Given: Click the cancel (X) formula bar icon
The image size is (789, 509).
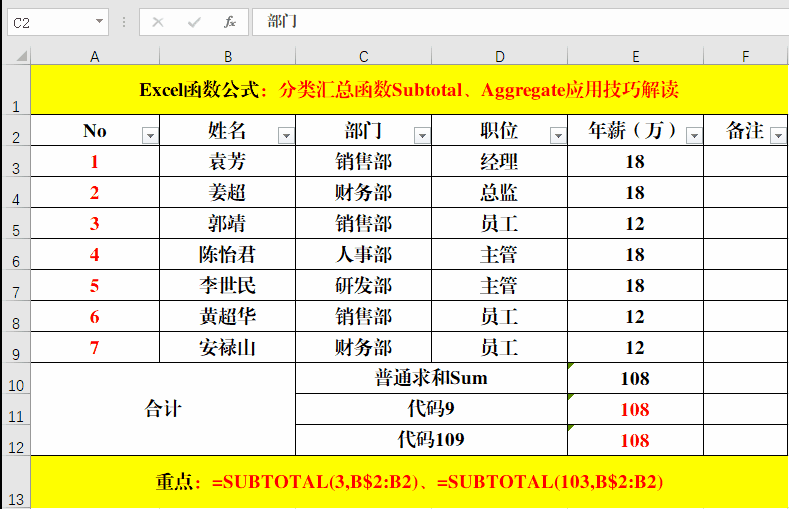Looking at the screenshot, I should (157, 22).
